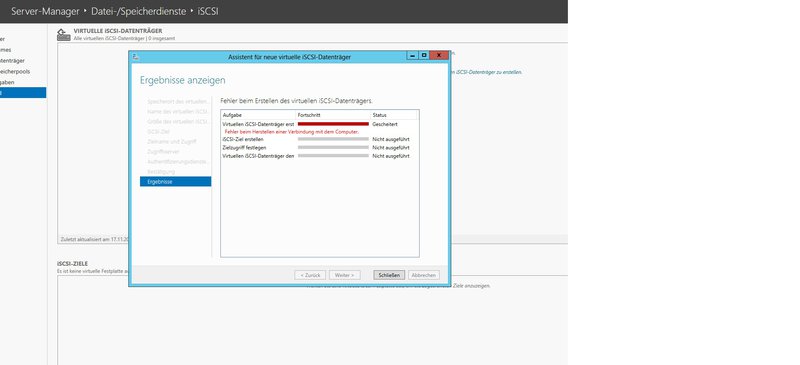Select highlighted iSCSI sidebar entry
The height and width of the screenshot is (365, 800).
pyautogui.click(x=23, y=92)
